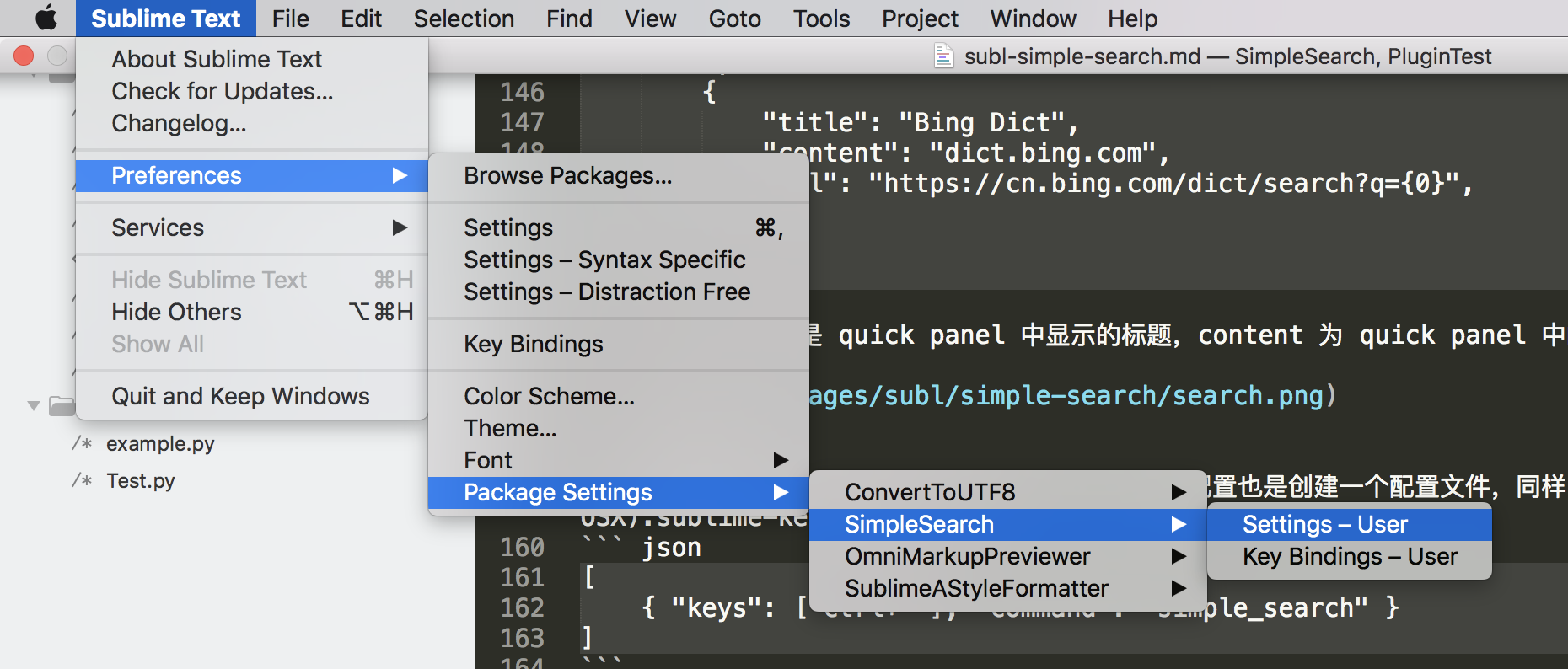The image size is (1568, 669).
Task: Open SimpleSearch Settings – User
Action: 1350,524
